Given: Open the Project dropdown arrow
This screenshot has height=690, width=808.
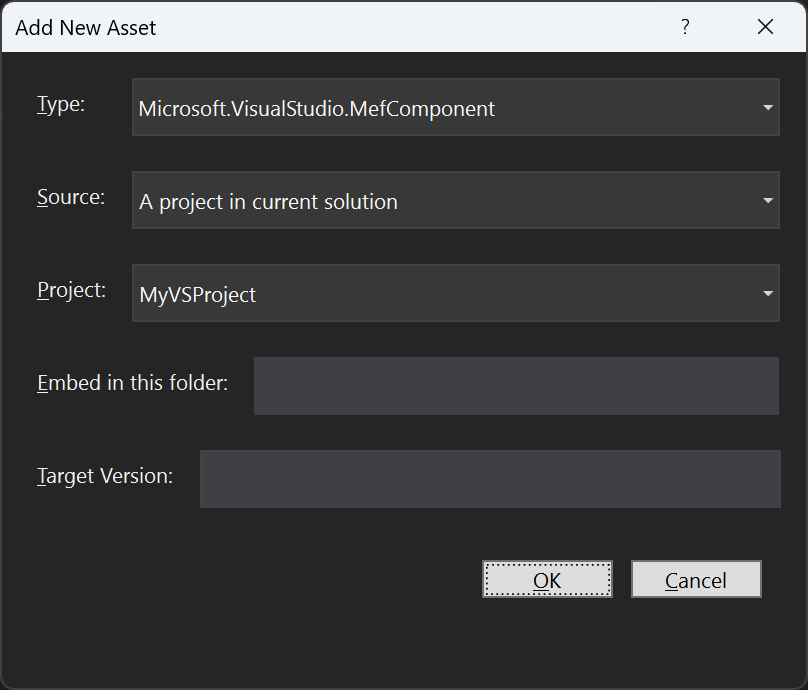Looking at the screenshot, I should point(768,293).
